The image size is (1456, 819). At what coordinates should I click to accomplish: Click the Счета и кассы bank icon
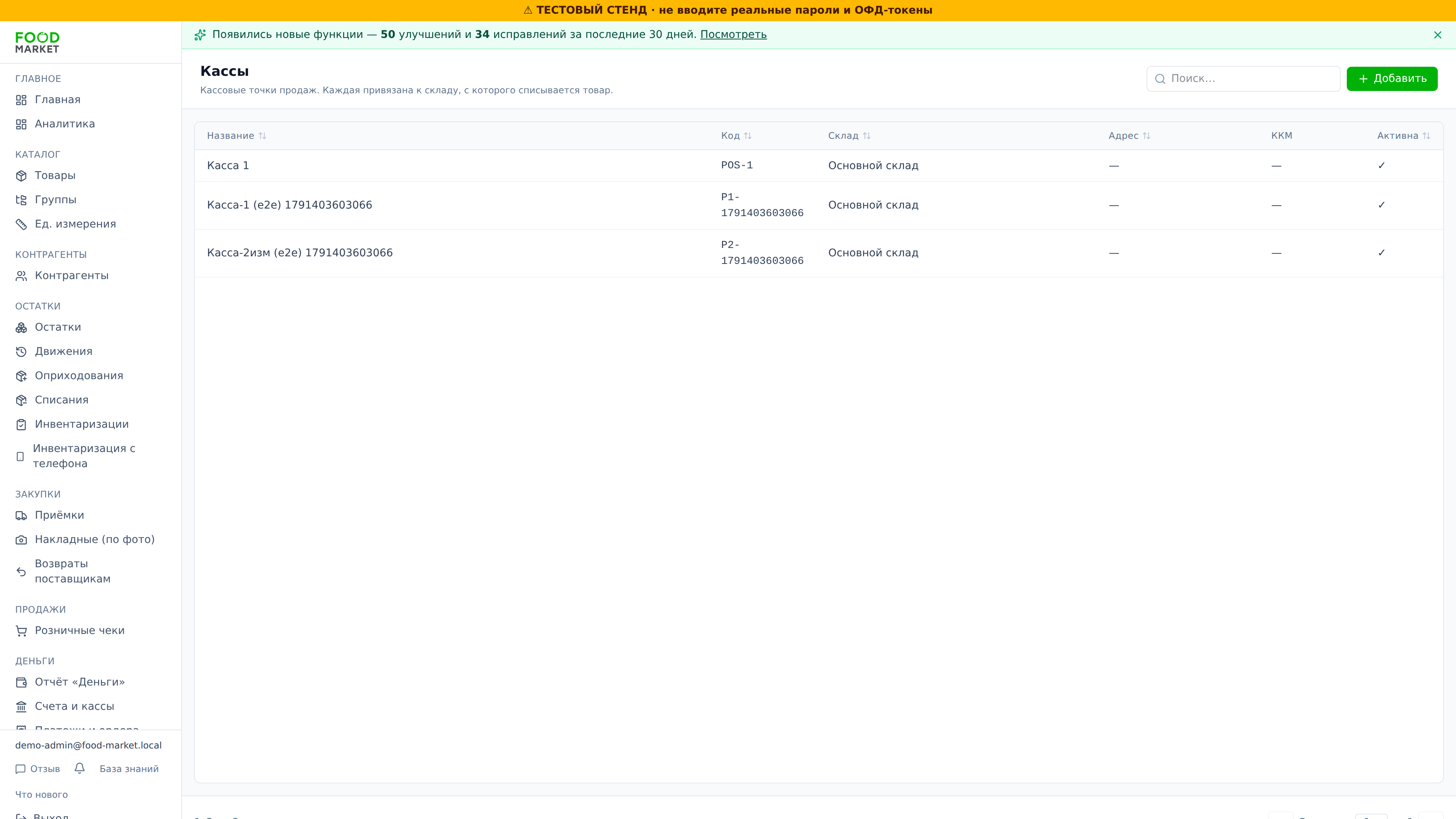(21, 706)
